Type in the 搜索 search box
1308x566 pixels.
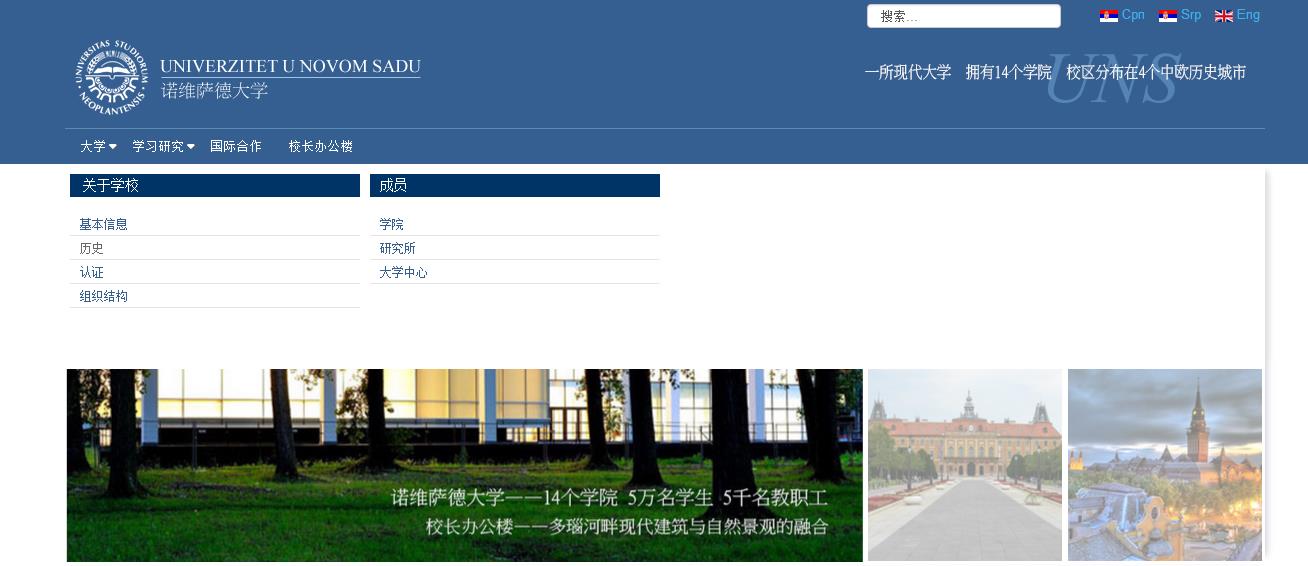click(963, 16)
